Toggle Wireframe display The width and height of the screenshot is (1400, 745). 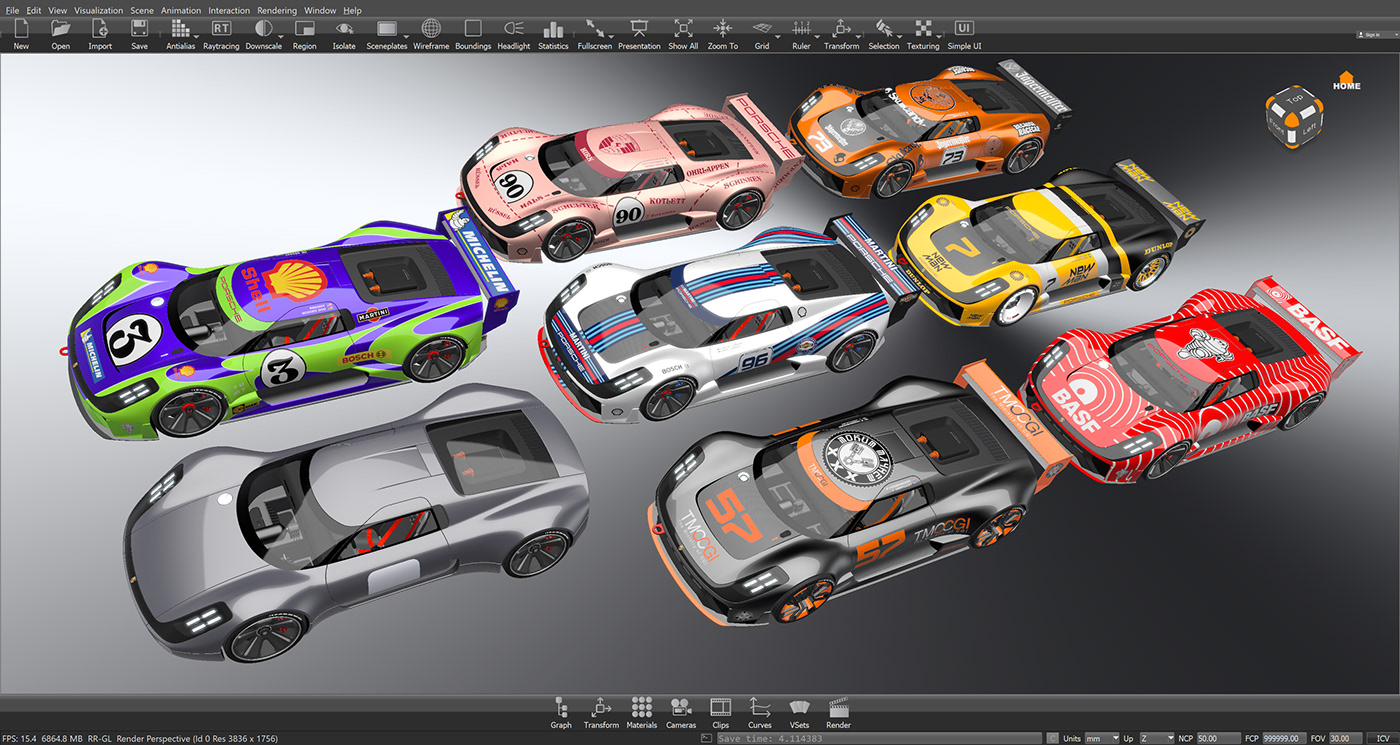coord(431,32)
